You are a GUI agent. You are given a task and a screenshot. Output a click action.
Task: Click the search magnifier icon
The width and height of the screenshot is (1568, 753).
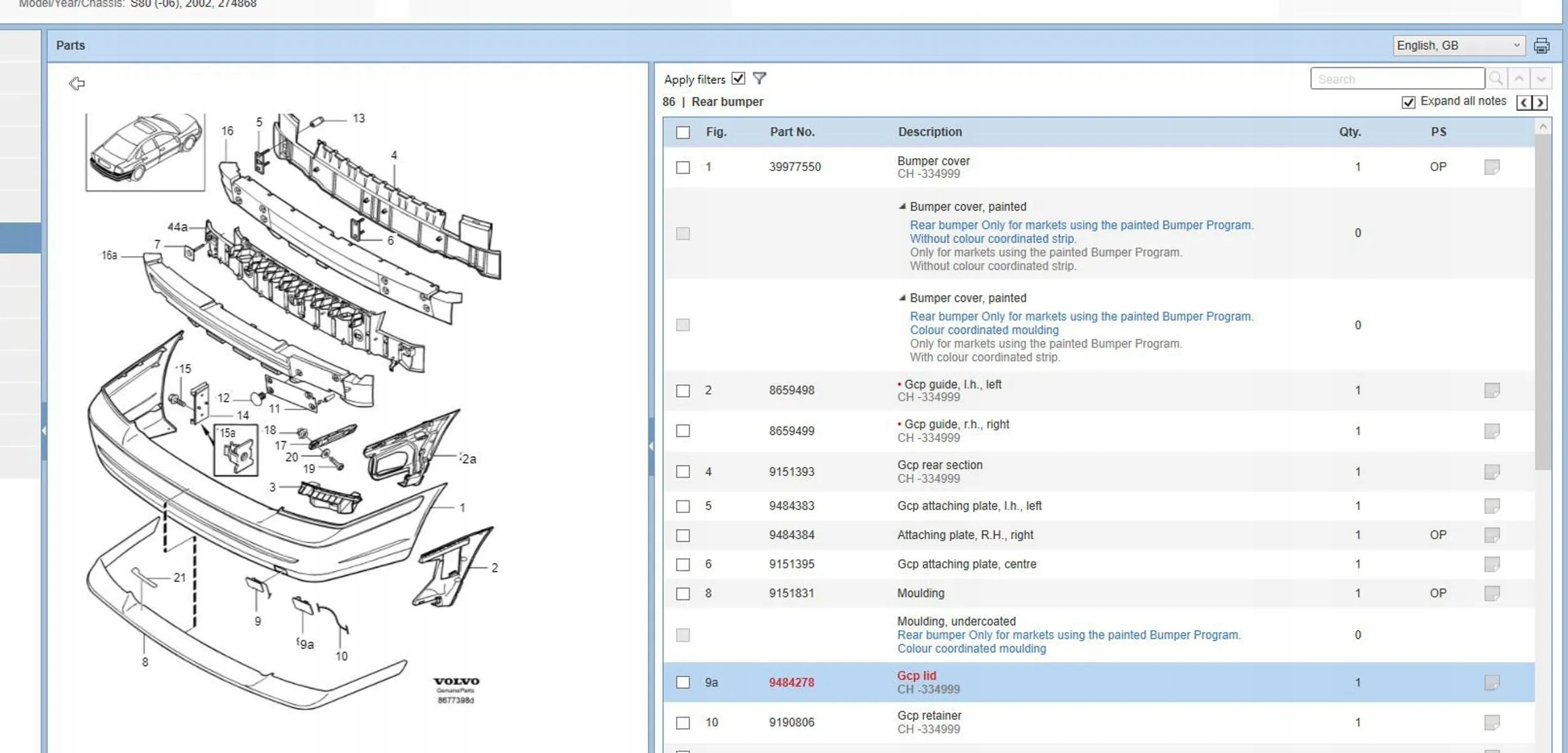pos(1496,78)
